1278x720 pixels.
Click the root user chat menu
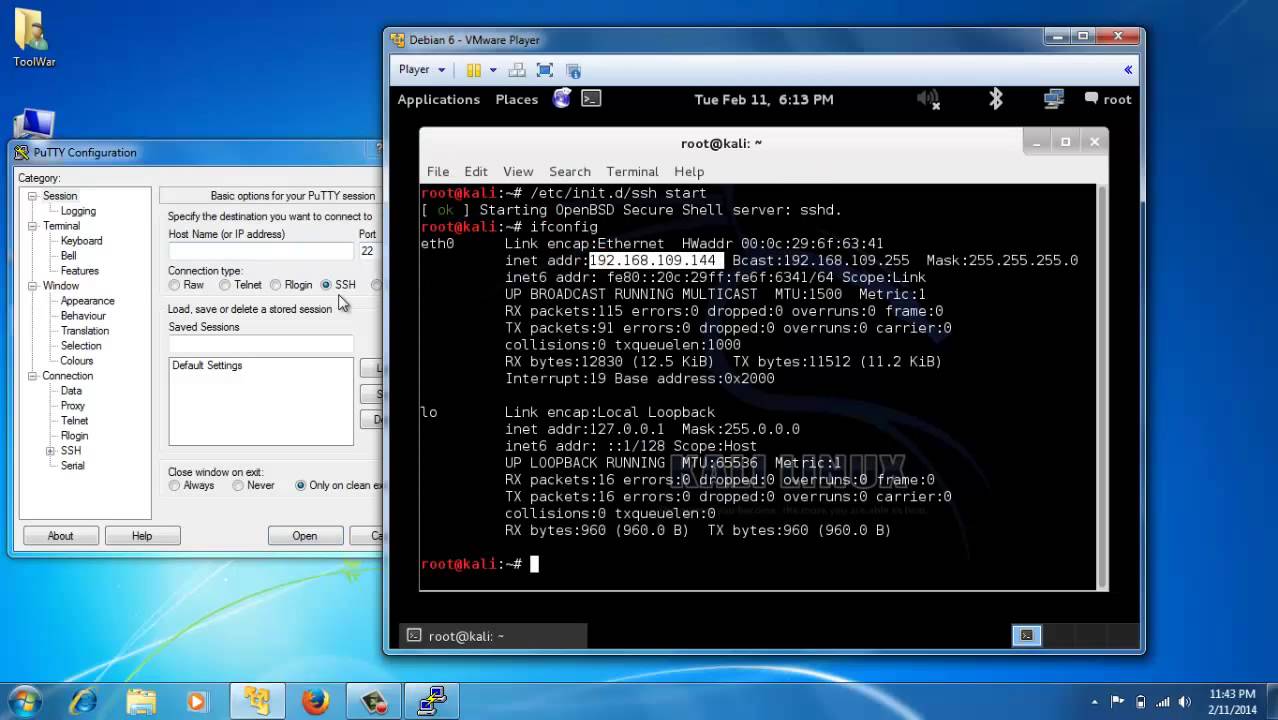pos(1108,99)
